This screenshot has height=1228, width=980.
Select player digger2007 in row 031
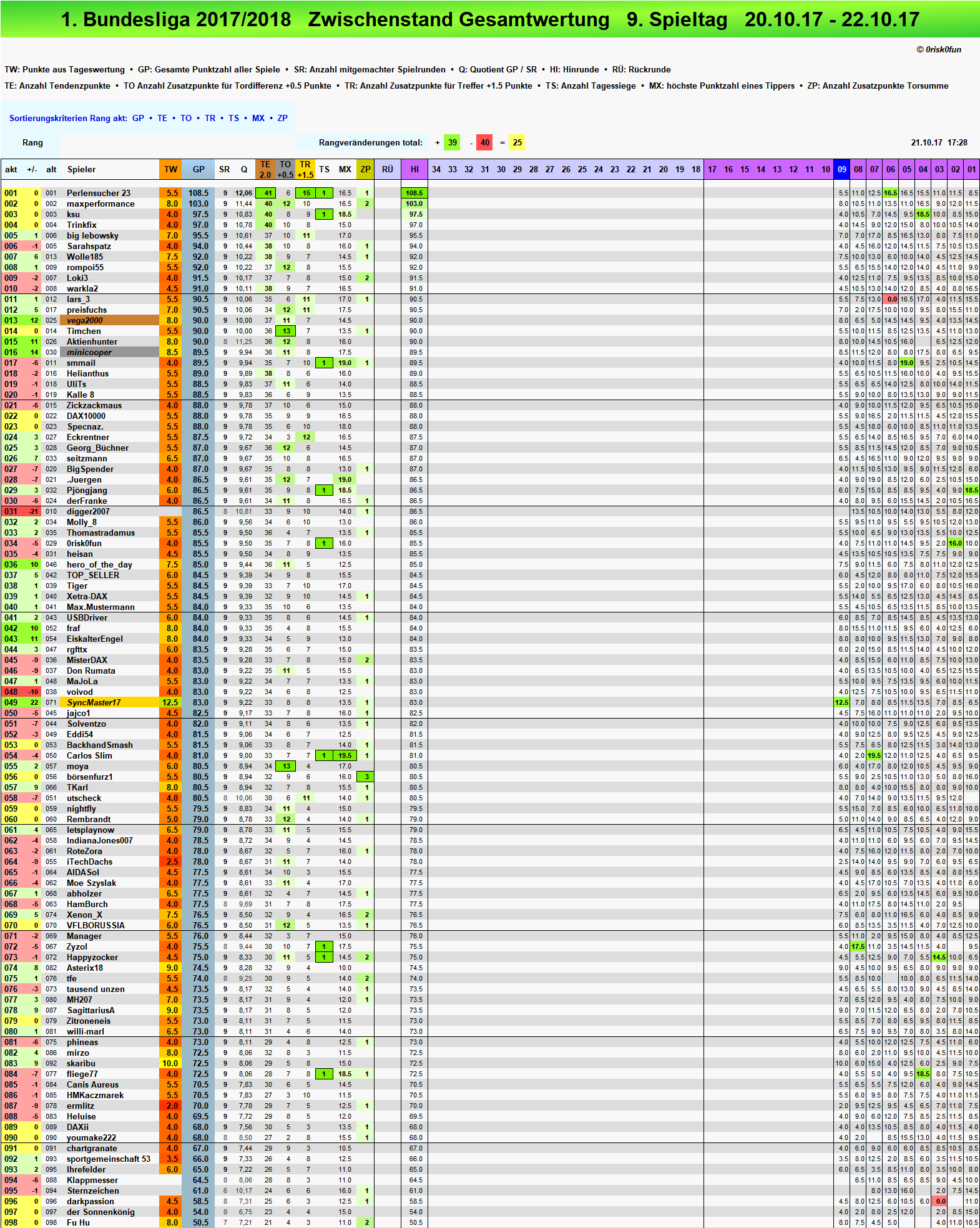point(88,511)
